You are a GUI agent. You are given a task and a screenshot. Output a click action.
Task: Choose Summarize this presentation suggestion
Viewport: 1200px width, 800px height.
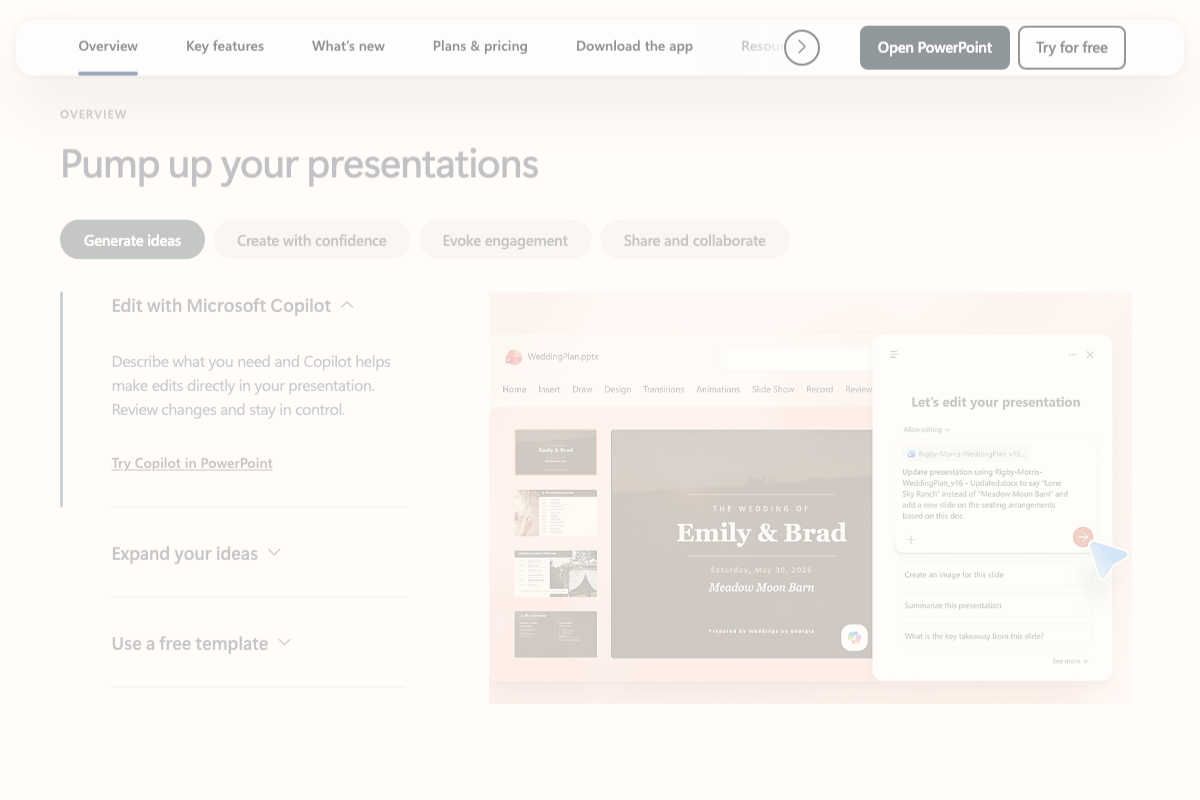tap(996, 605)
